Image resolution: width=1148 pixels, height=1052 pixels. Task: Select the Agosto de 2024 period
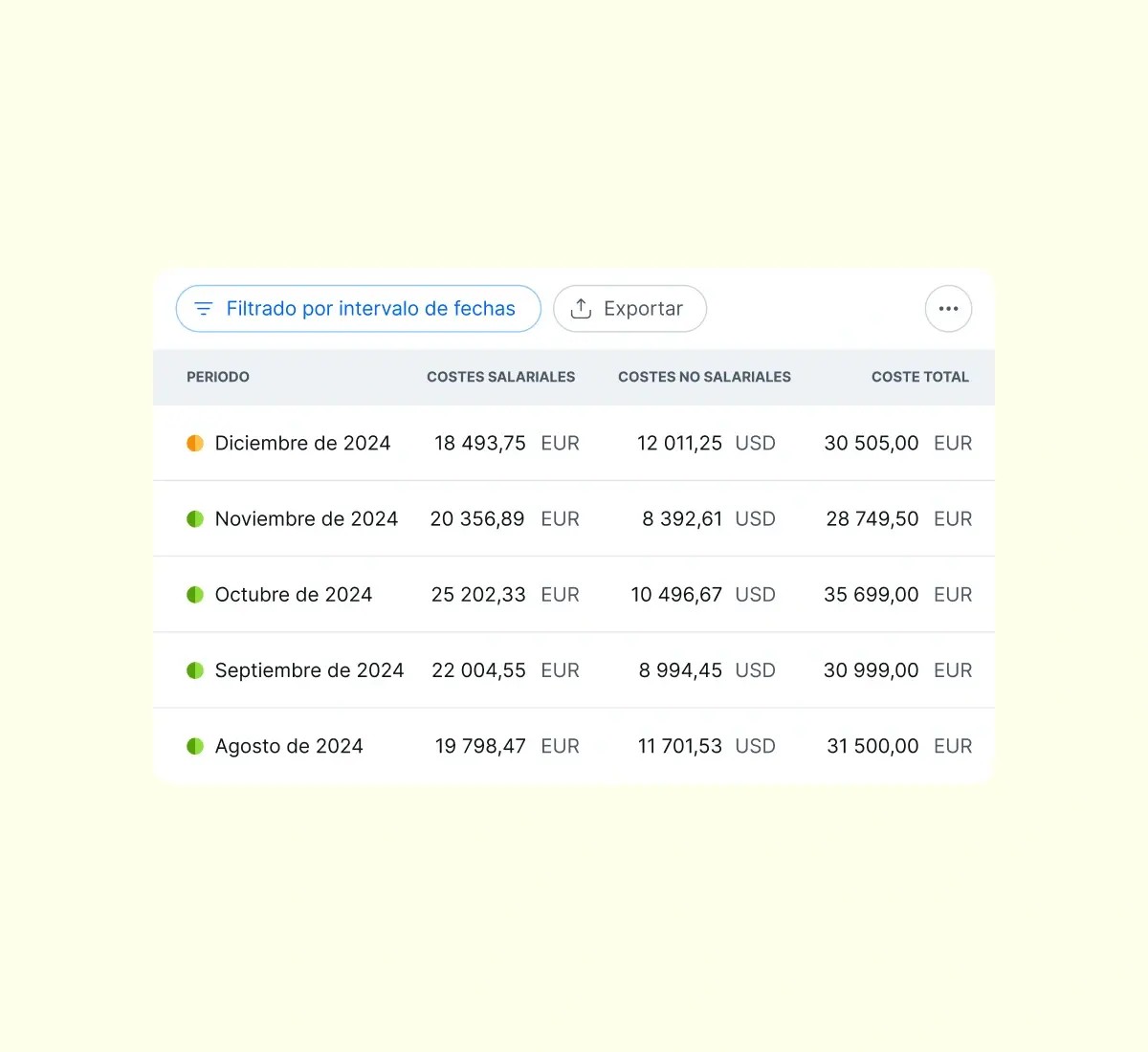289,746
